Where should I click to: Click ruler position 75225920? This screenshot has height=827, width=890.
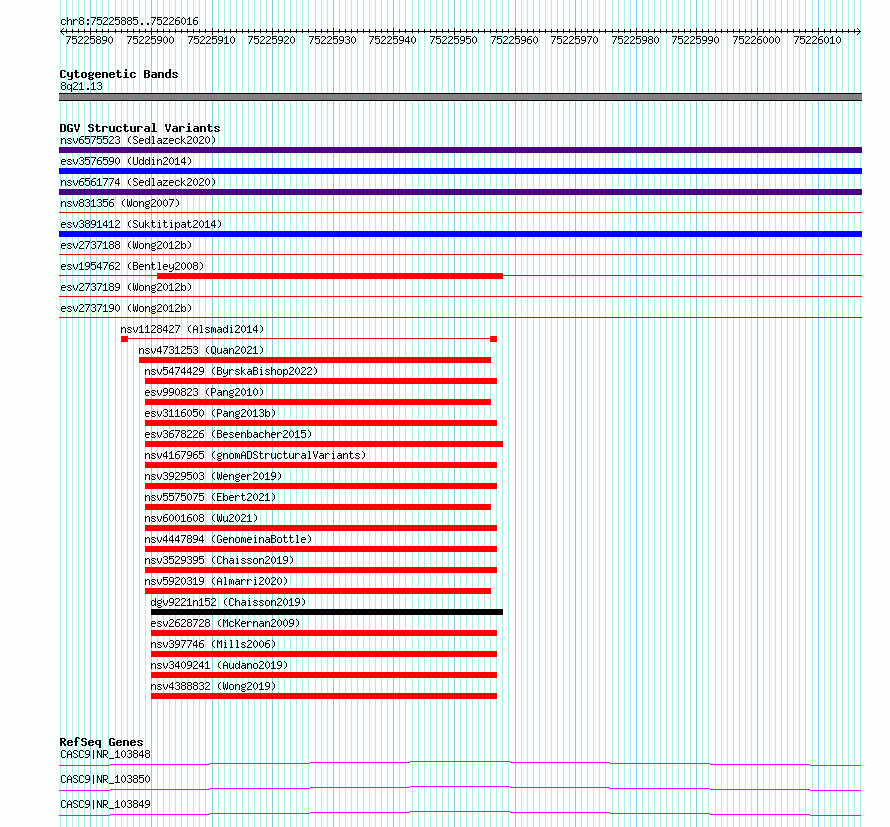pyautogui.click(x=271, y=40)
